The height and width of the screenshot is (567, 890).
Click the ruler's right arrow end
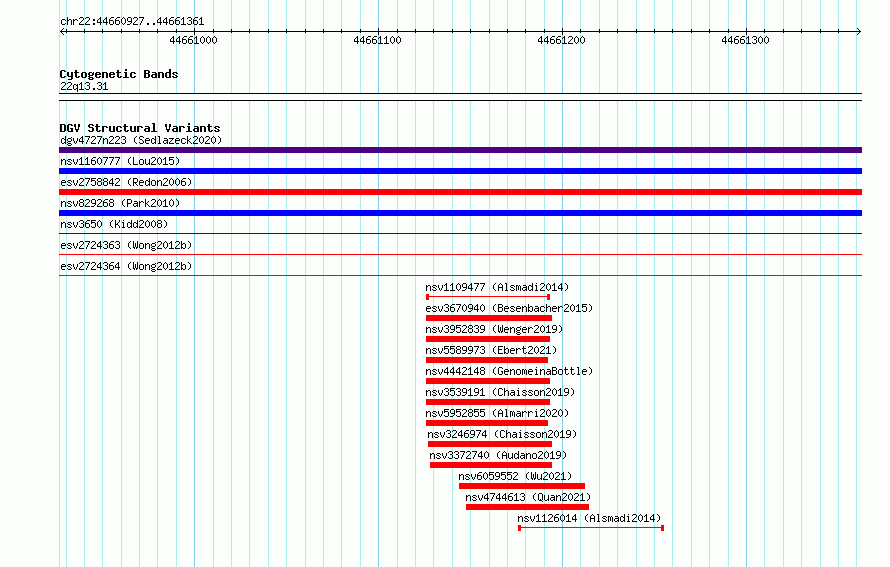pyautogui.click(x=859, y=31)
